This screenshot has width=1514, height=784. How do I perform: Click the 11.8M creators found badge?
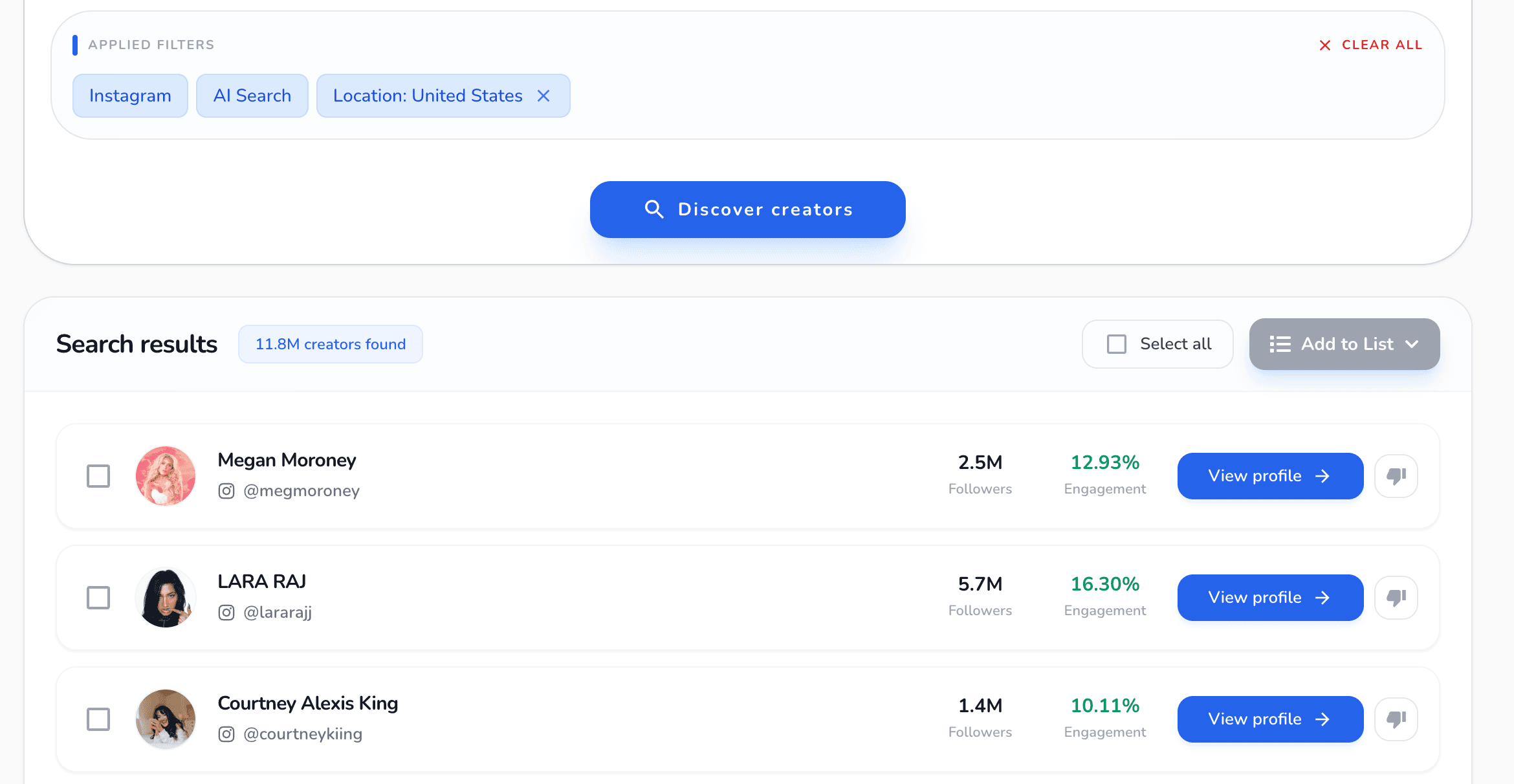tap(331, 344)
